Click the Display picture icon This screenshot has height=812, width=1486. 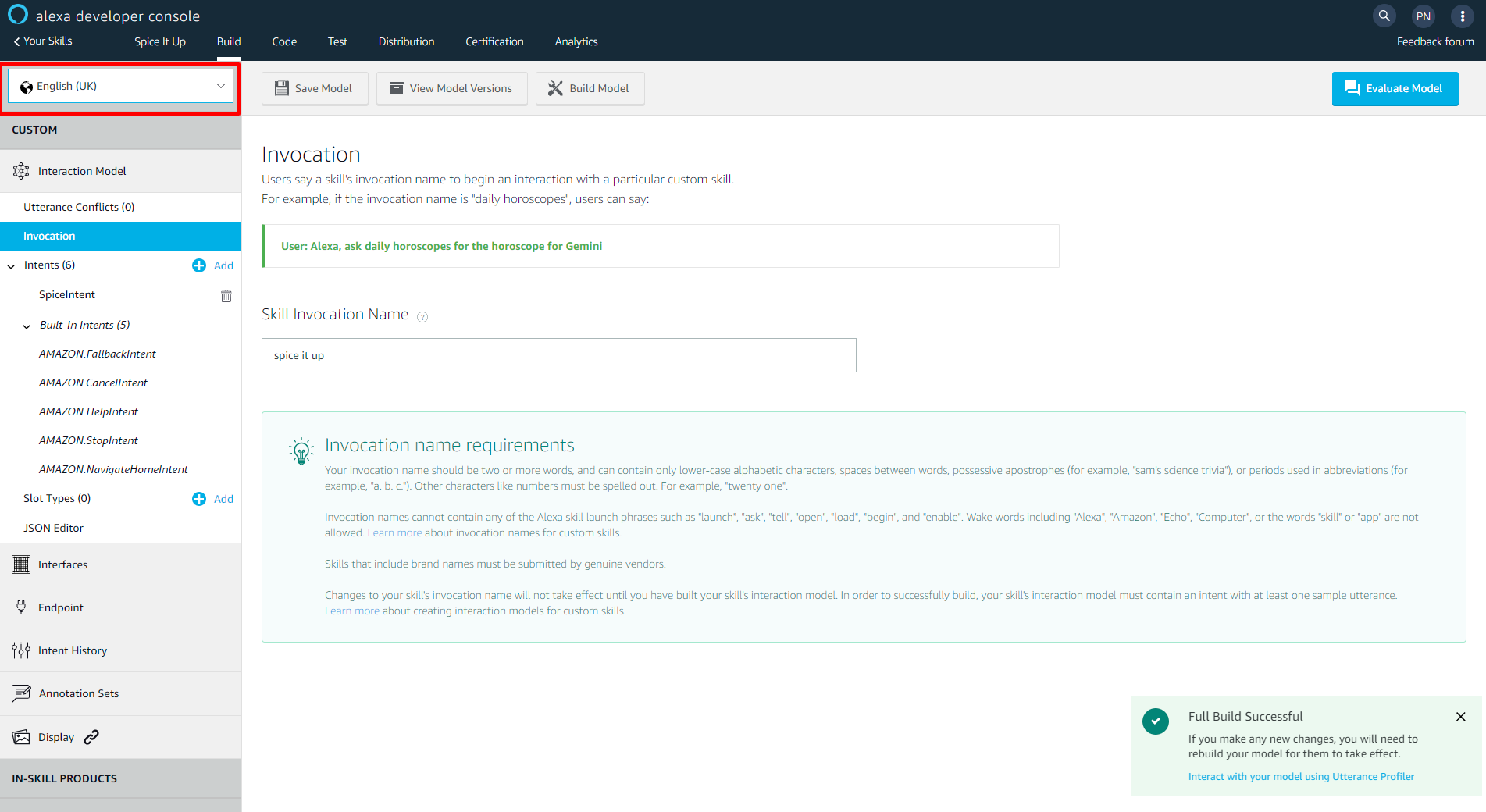[21, 737]
